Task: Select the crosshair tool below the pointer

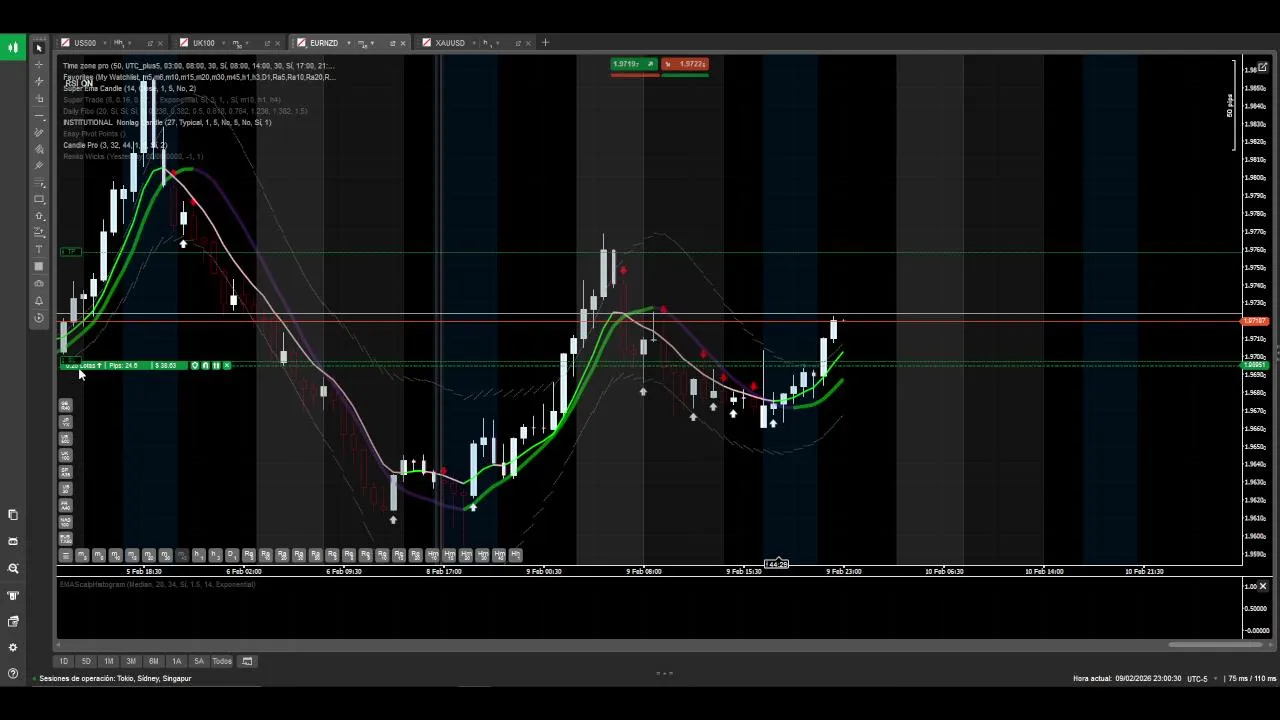Action: (39, 64)
